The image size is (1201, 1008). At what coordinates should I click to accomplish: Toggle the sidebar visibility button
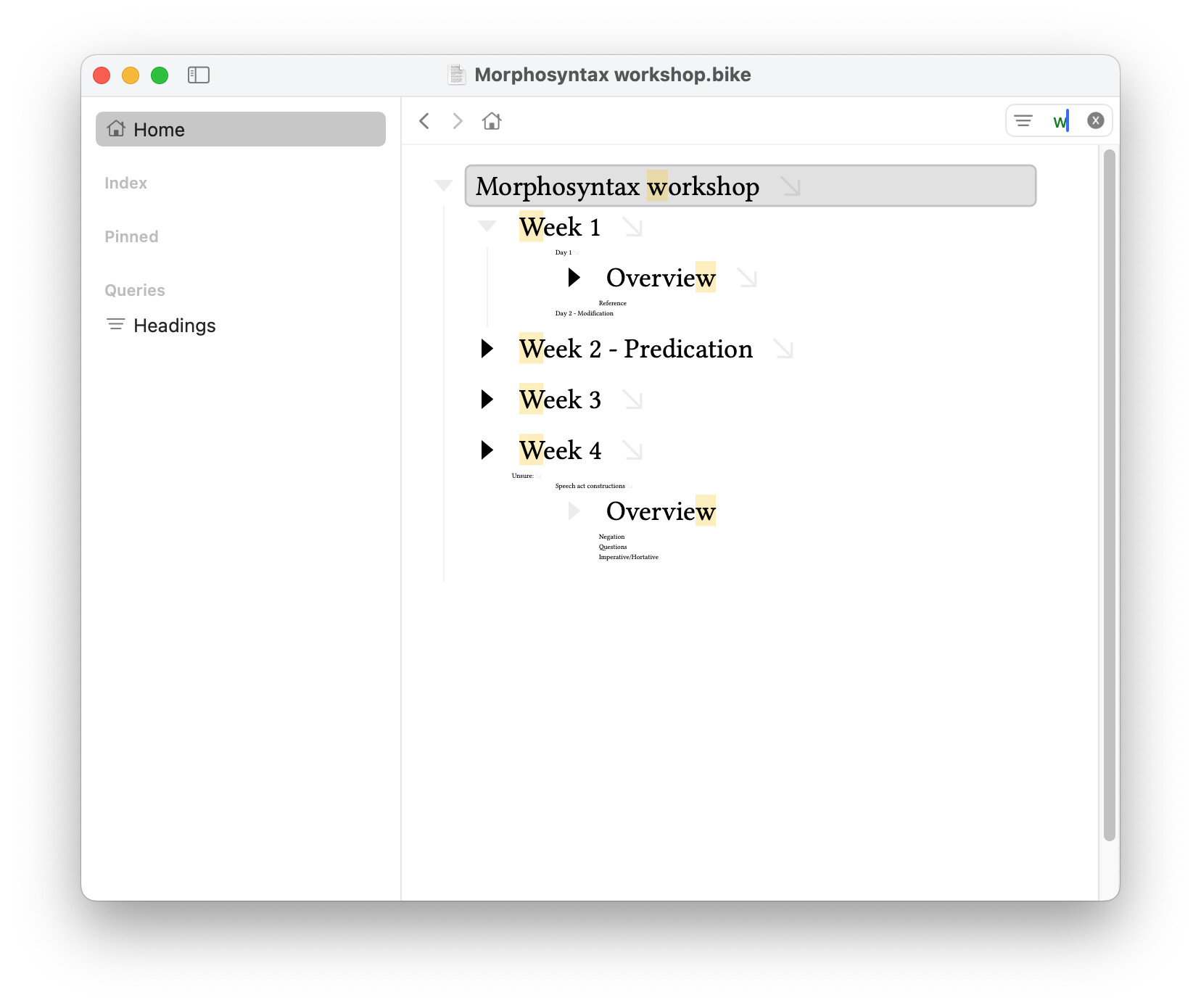198,75
